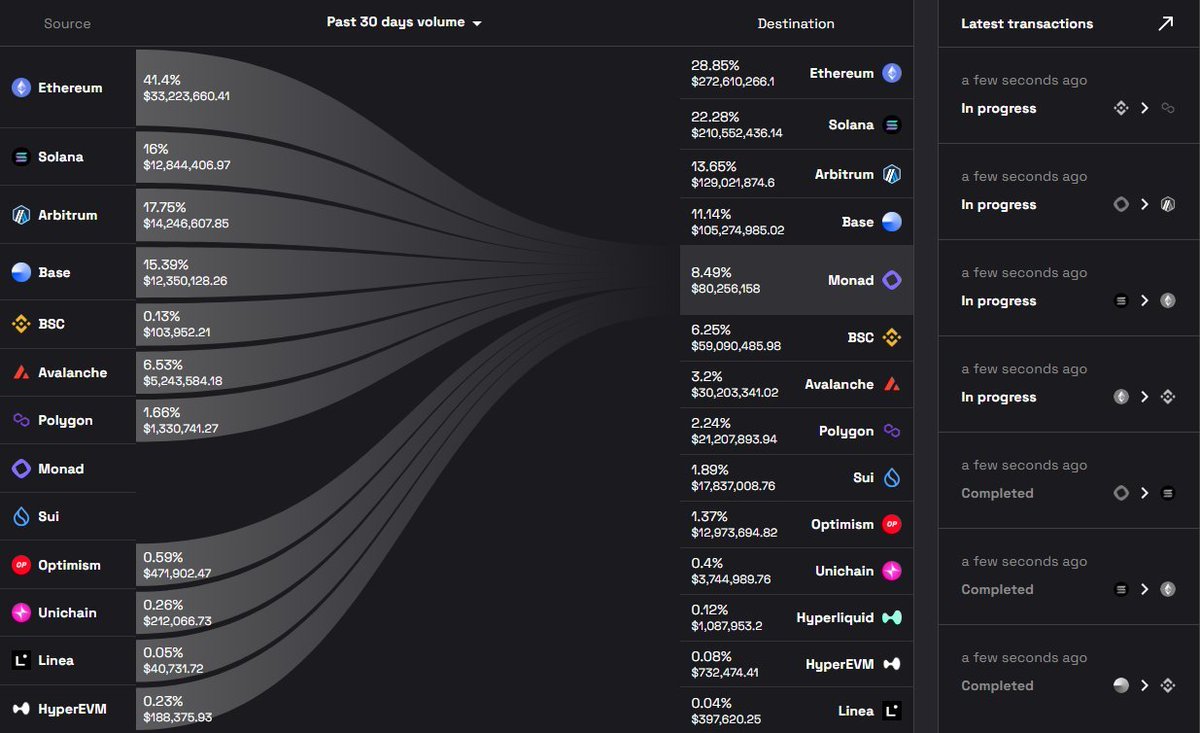This screenshot has width=1200, height=733.
Task: Click the Avalanche icon in the Source list
Action: [21, 372]
